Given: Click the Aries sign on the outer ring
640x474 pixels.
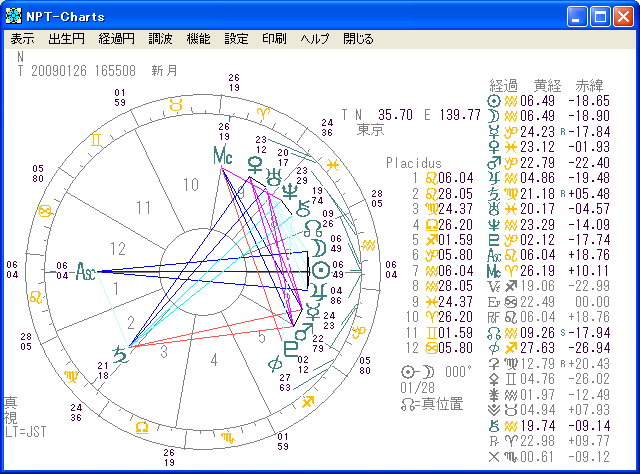Looking at the screenshot, I should point(263,113).
